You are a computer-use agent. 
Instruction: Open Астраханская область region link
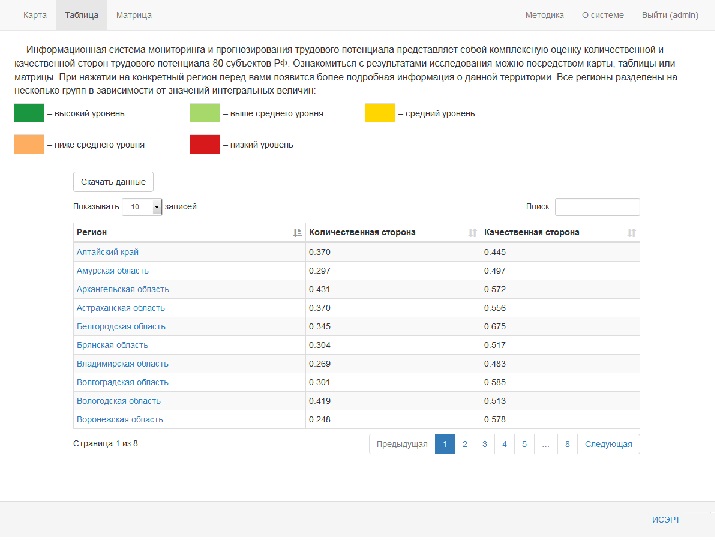(120, 308)
